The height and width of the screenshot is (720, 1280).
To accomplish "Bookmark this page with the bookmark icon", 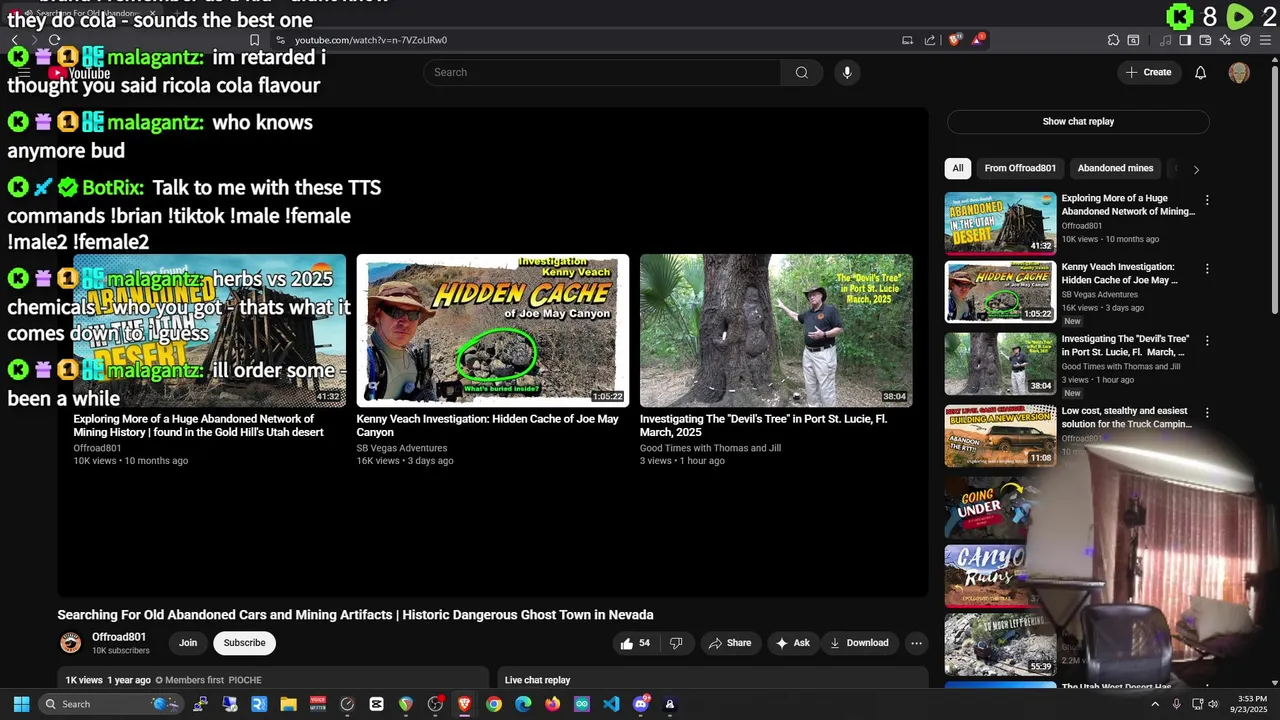I will (255, 40).
